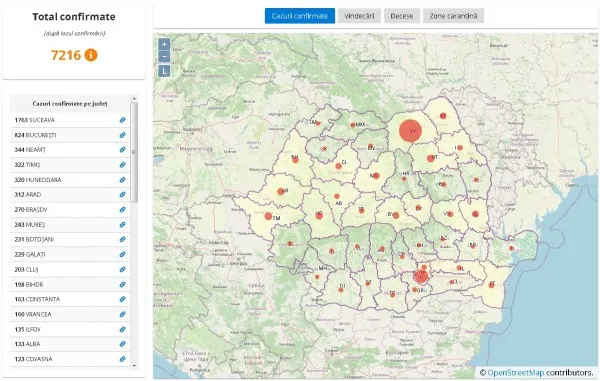Open the link icon for NEAMȚ row
This screenshot has height=381, width=600.
click(122, 150)
